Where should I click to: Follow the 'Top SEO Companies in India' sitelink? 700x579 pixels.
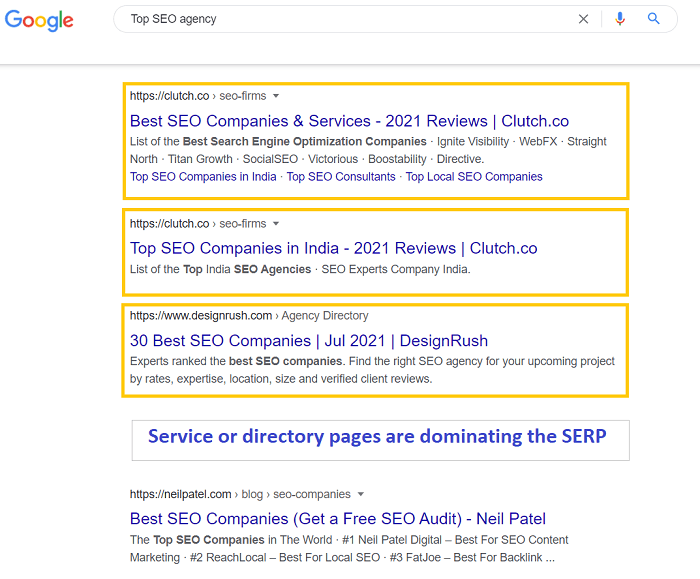point(203,177)
